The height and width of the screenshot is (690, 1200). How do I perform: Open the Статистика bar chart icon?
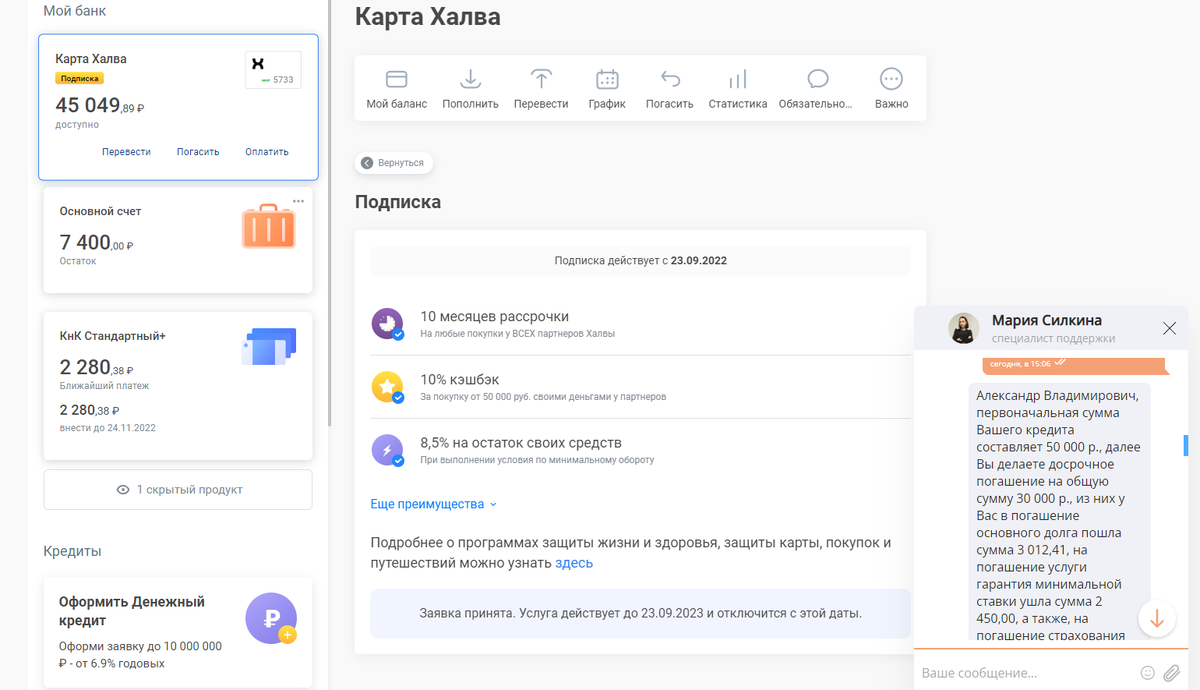tap(738, 79)
